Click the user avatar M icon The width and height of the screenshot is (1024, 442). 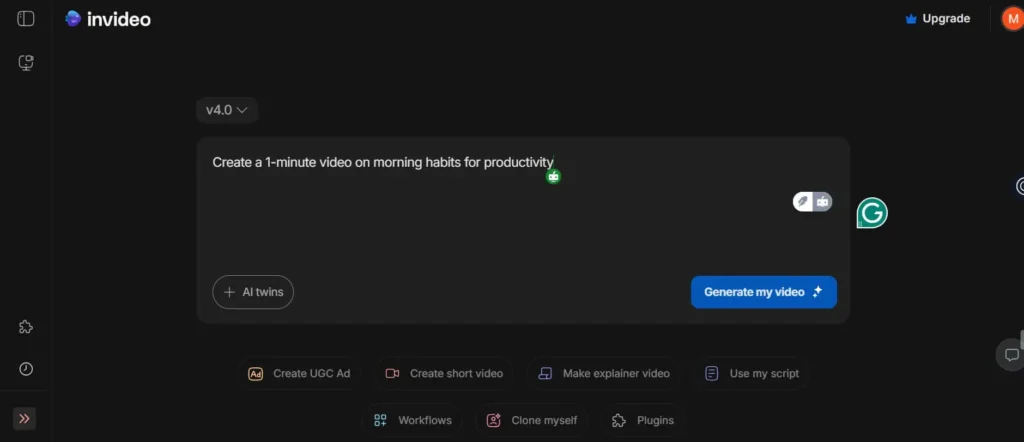[x=1012, y=19]
